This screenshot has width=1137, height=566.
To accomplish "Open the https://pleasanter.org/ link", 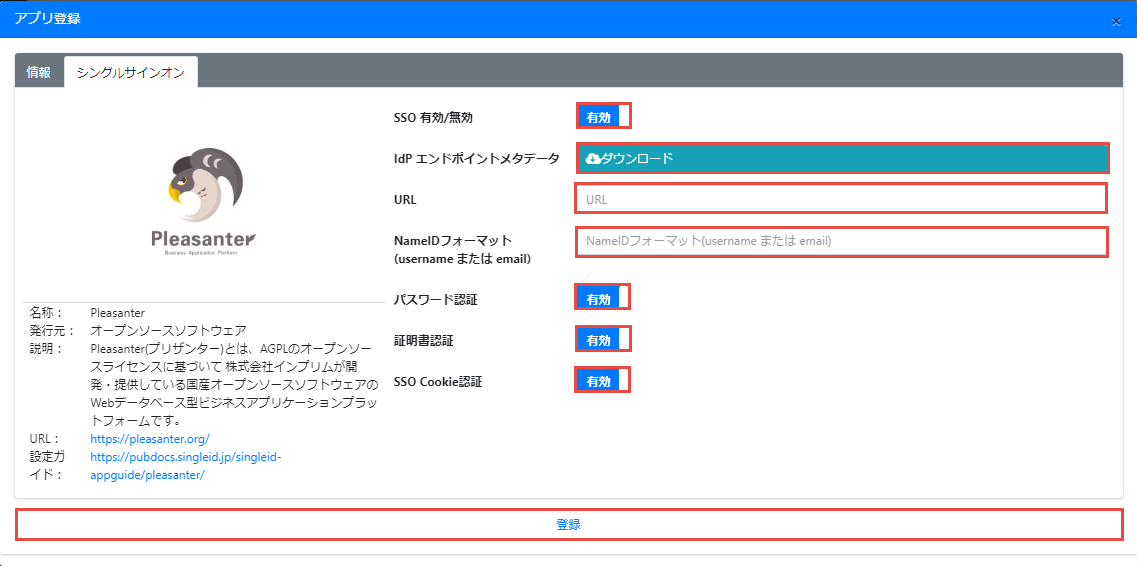I will point(150,438).
